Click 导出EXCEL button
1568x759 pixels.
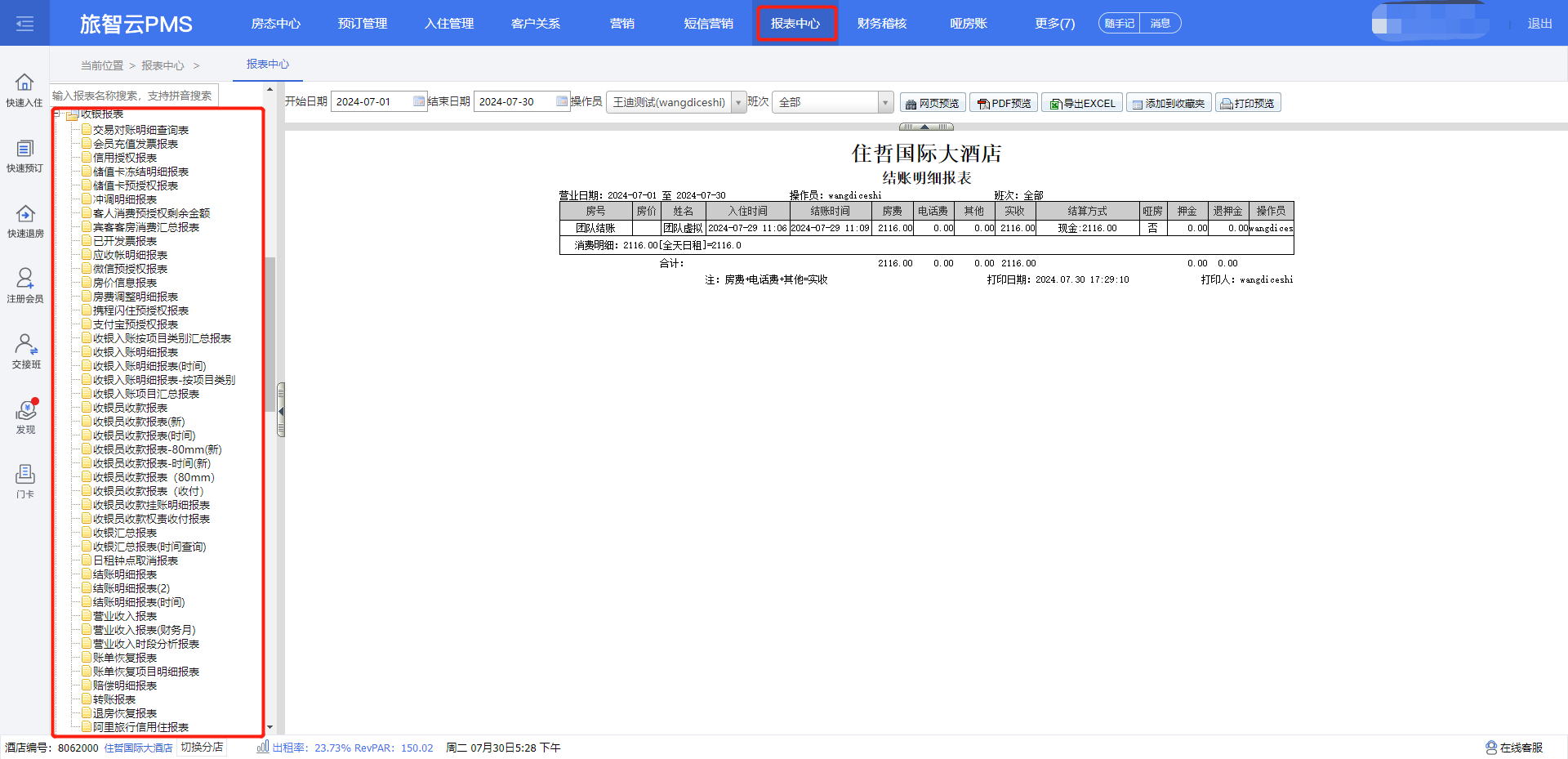point(1082,103)
